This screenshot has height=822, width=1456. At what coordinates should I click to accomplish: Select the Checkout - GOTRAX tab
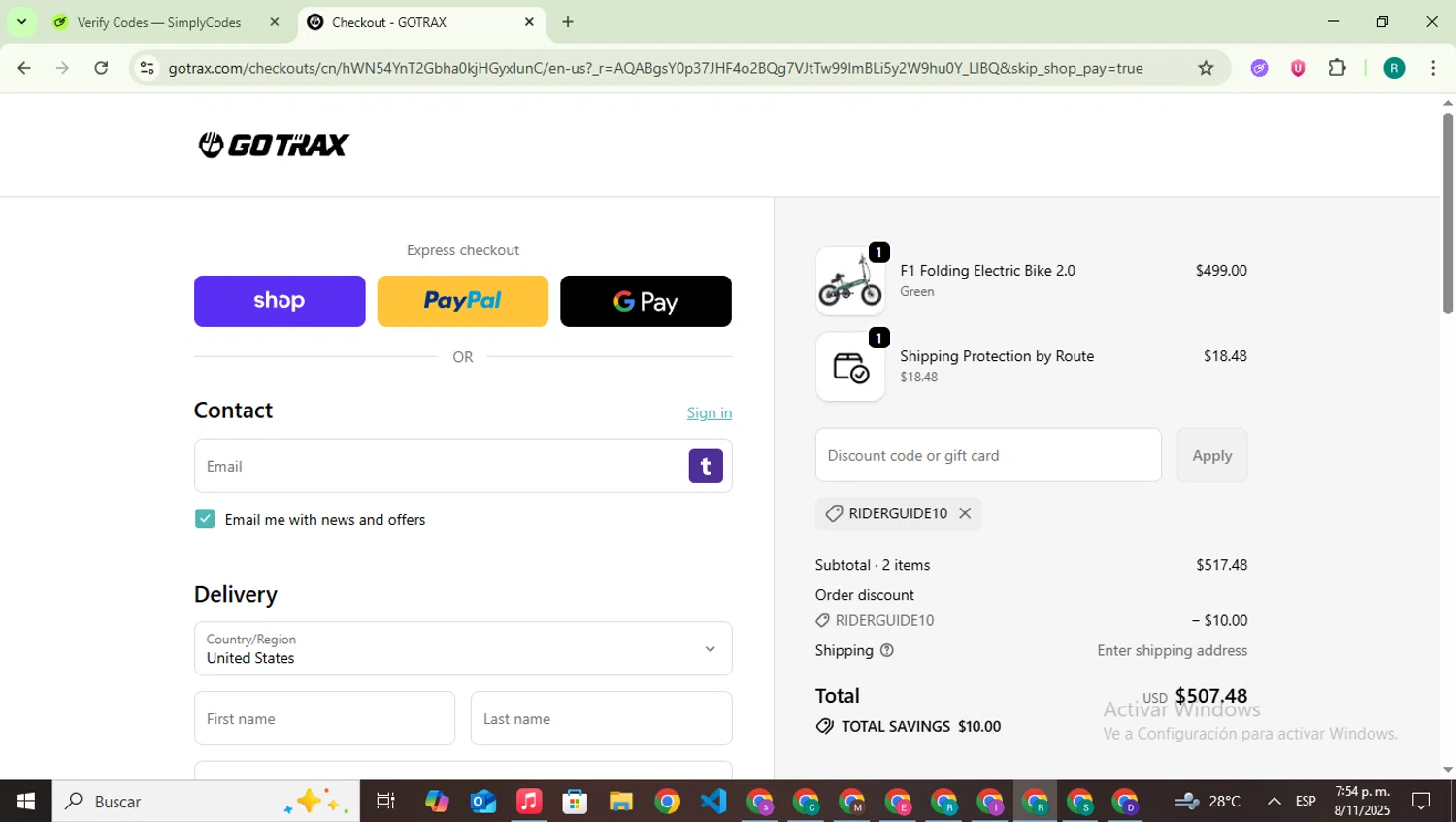point(388,22)
